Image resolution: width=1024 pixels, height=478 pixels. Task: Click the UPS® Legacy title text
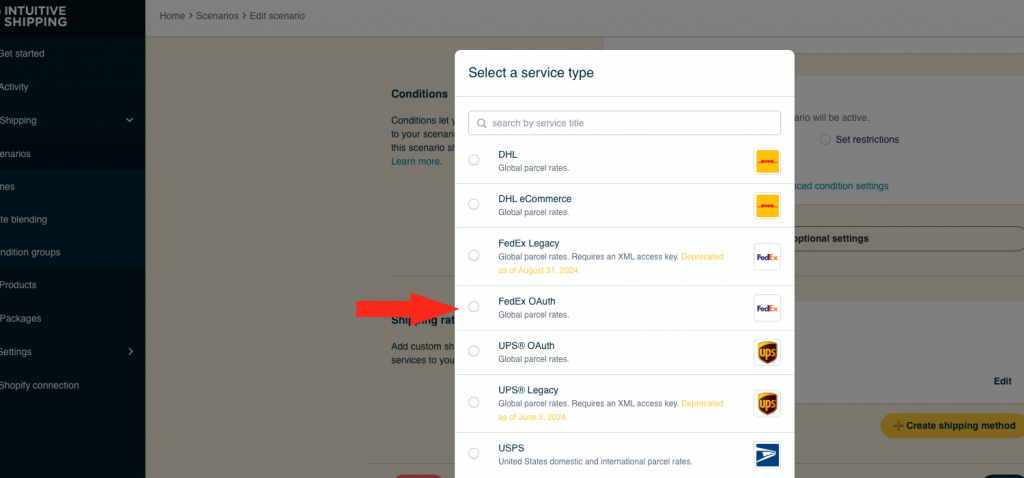click(x=528, y=390)
